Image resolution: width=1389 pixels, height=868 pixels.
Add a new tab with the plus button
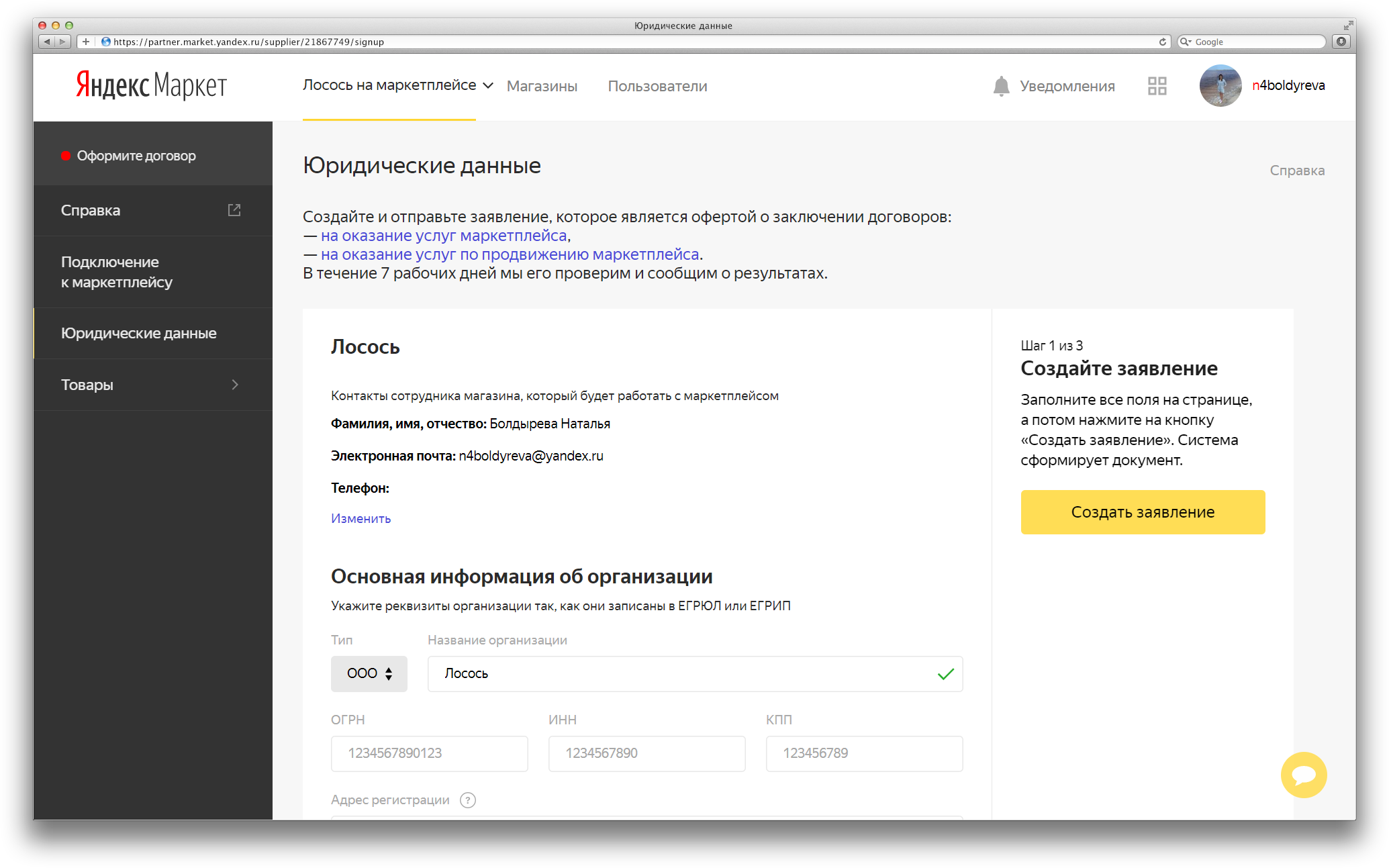pos(86,42)
